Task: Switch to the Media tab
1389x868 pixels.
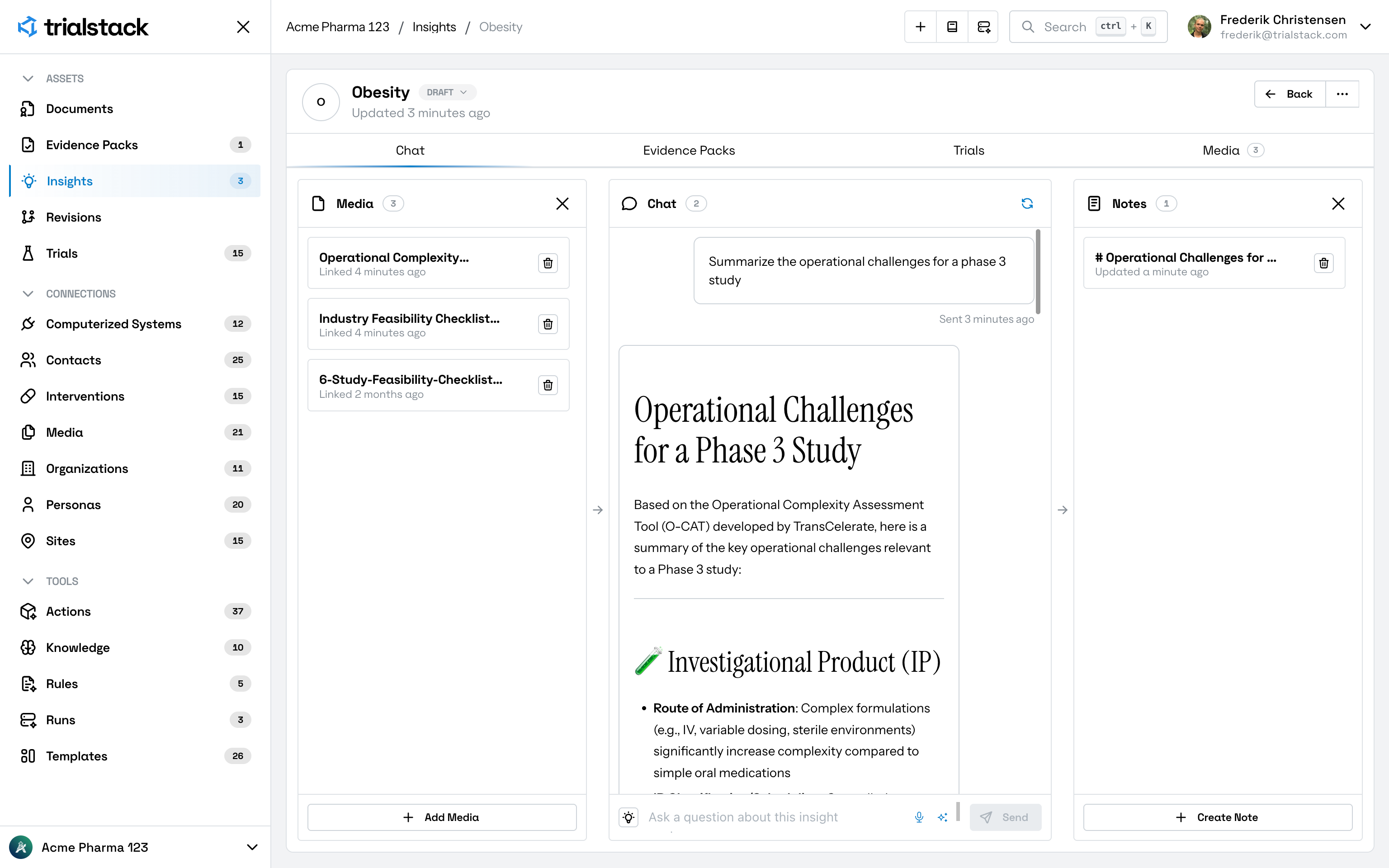Action: pyautogui.click(x=1233, y=151)
